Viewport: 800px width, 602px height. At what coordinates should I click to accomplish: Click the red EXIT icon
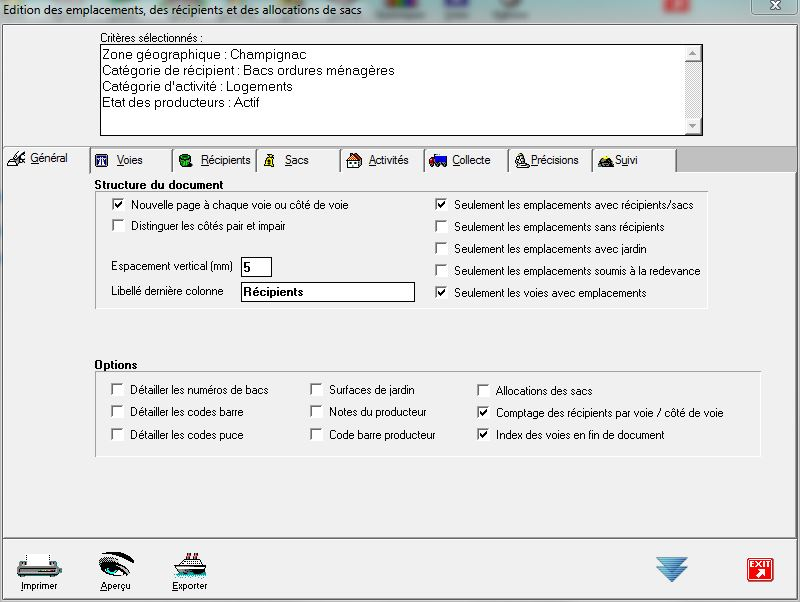(x=760, y=570)
